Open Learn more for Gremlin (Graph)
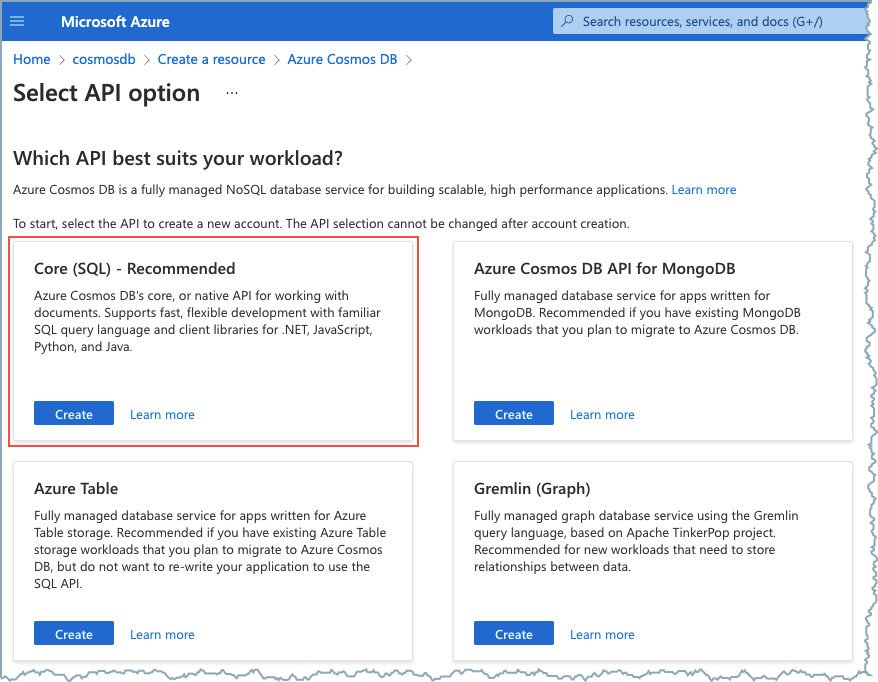 pos(602,634)
